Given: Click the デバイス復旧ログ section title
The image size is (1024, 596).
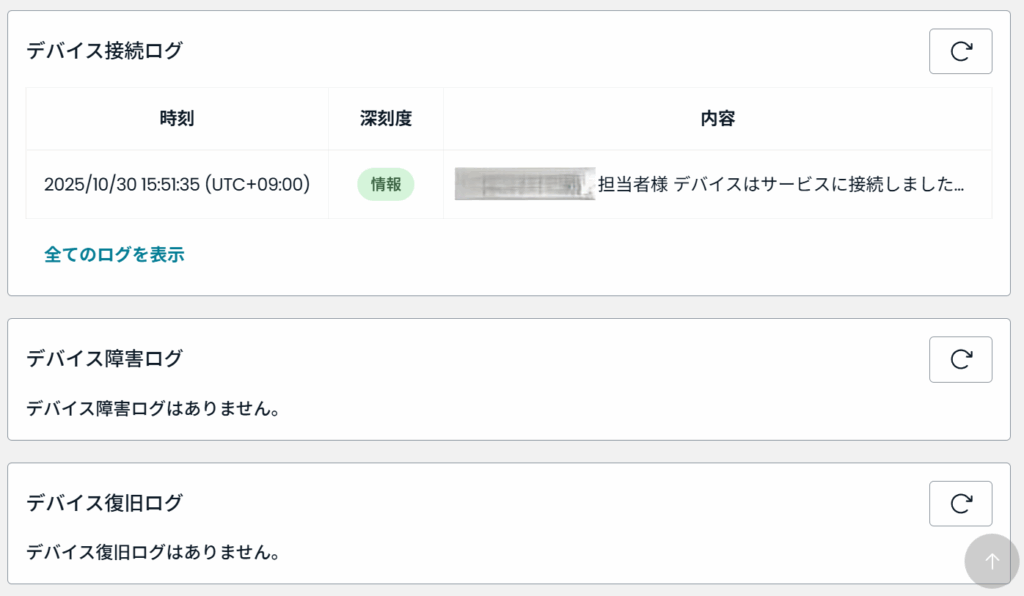Looking at the screenshot, I should coord(105,502).
